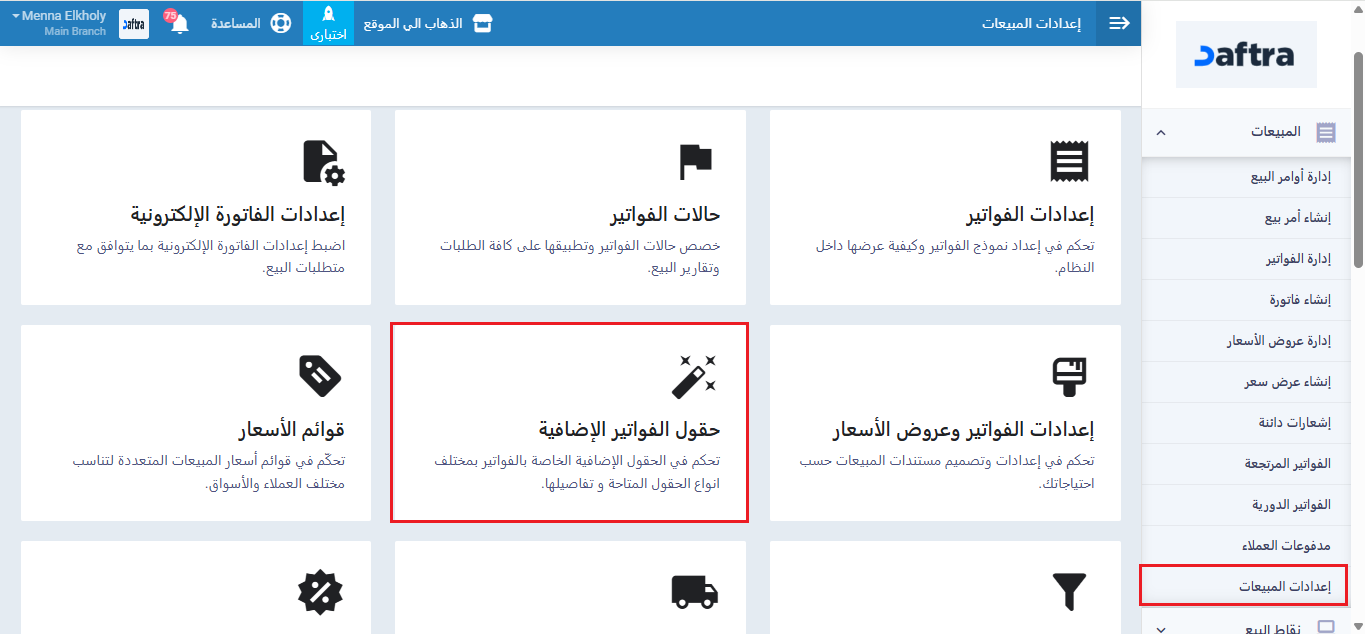Click the المساعدة help button
The height and width of the screenshot is (634, 1365).
coord(236,23)
